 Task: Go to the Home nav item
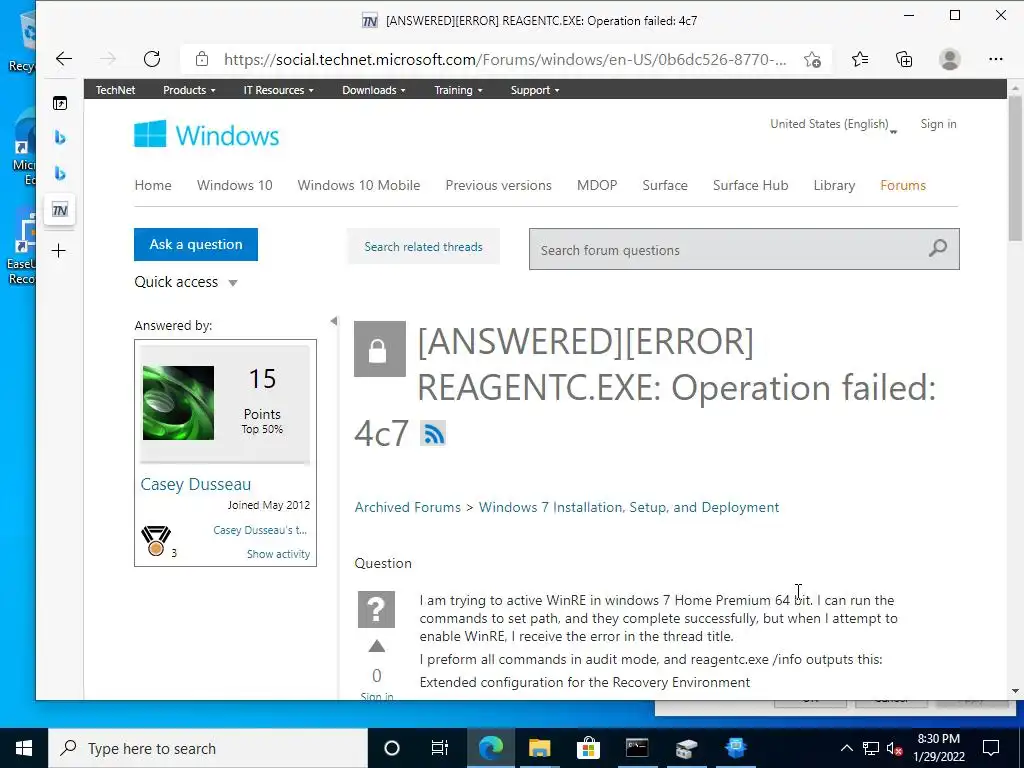[153, 185]
